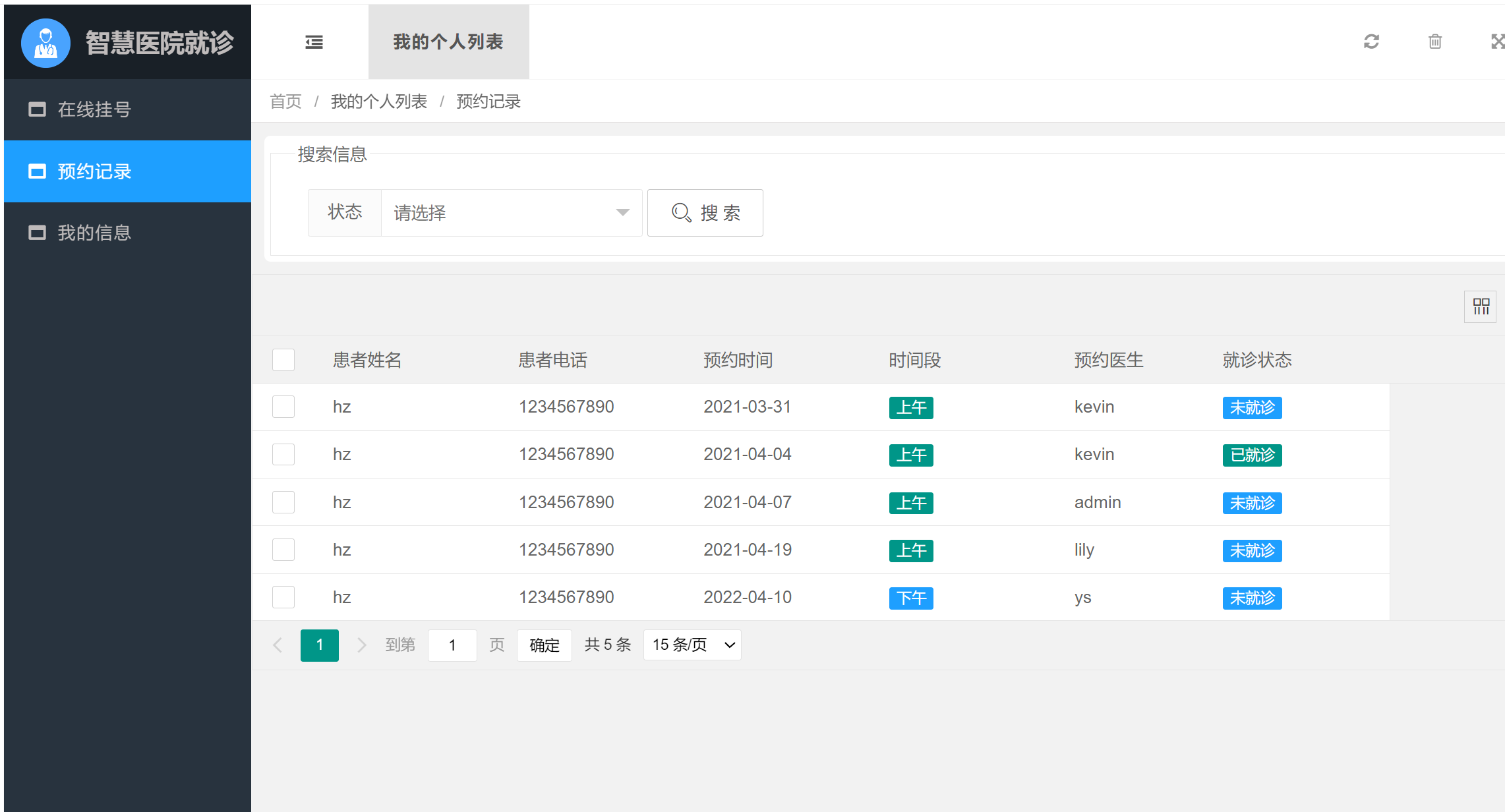The image size is (1505, 812).
Task: Click the 智慧医院就诊 title
Action: 160,43
